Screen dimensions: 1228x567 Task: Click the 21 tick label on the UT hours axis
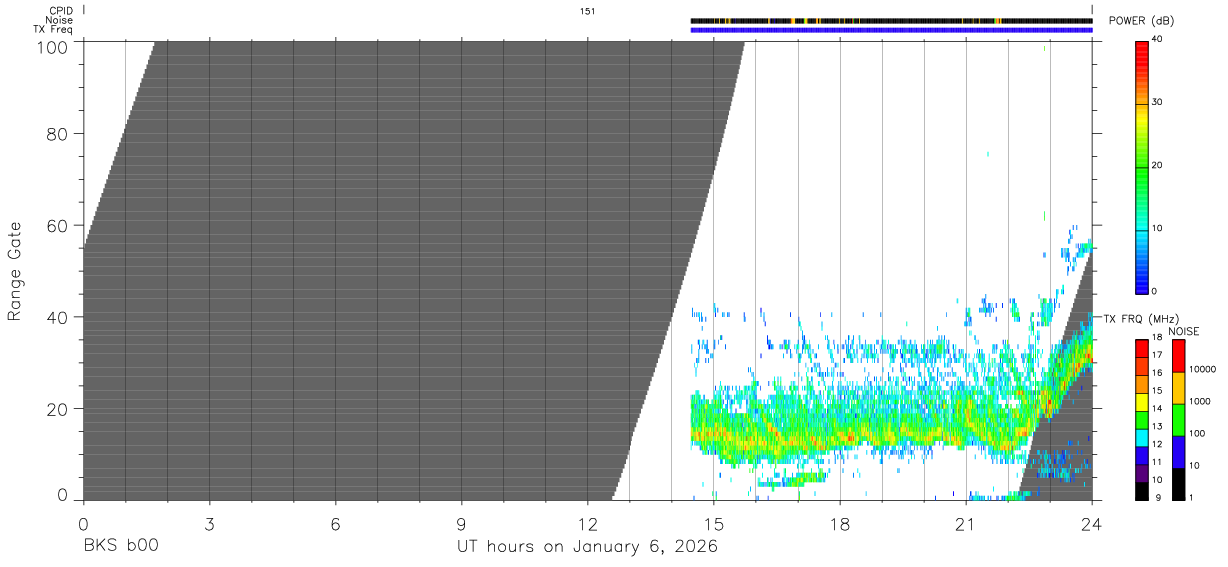(966, 525)
